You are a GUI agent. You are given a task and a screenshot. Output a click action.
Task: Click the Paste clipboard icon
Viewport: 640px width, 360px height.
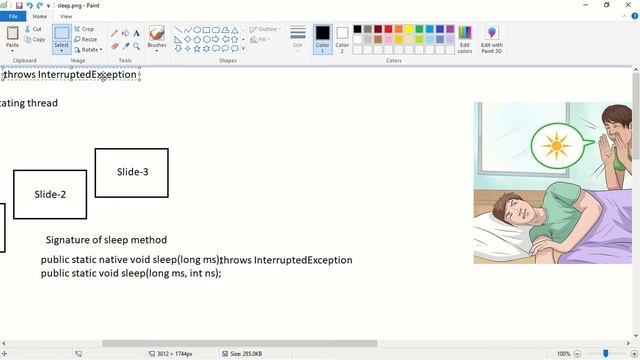pyautogui.click(x=12, y=33)
